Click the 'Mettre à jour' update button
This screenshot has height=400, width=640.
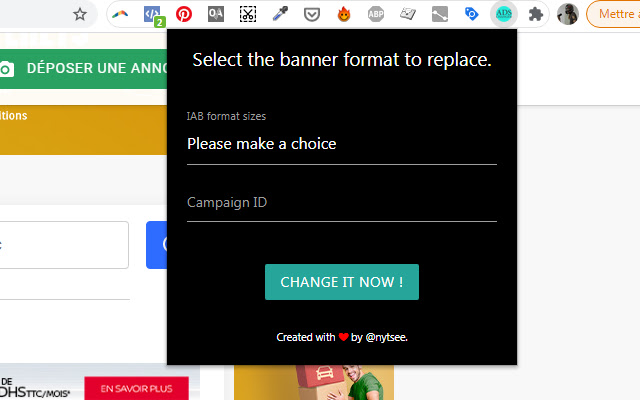[x=613, y=14]
